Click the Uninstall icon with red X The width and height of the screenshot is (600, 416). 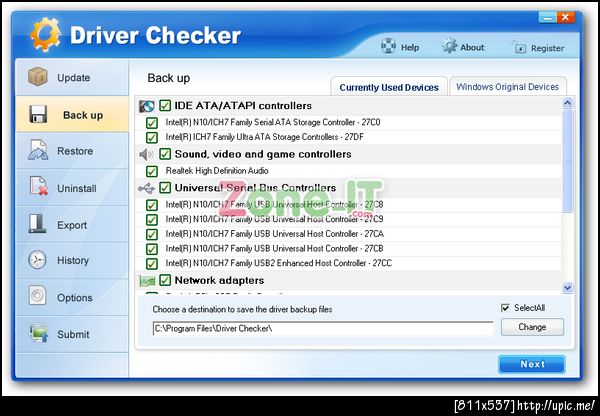[38, 186]
